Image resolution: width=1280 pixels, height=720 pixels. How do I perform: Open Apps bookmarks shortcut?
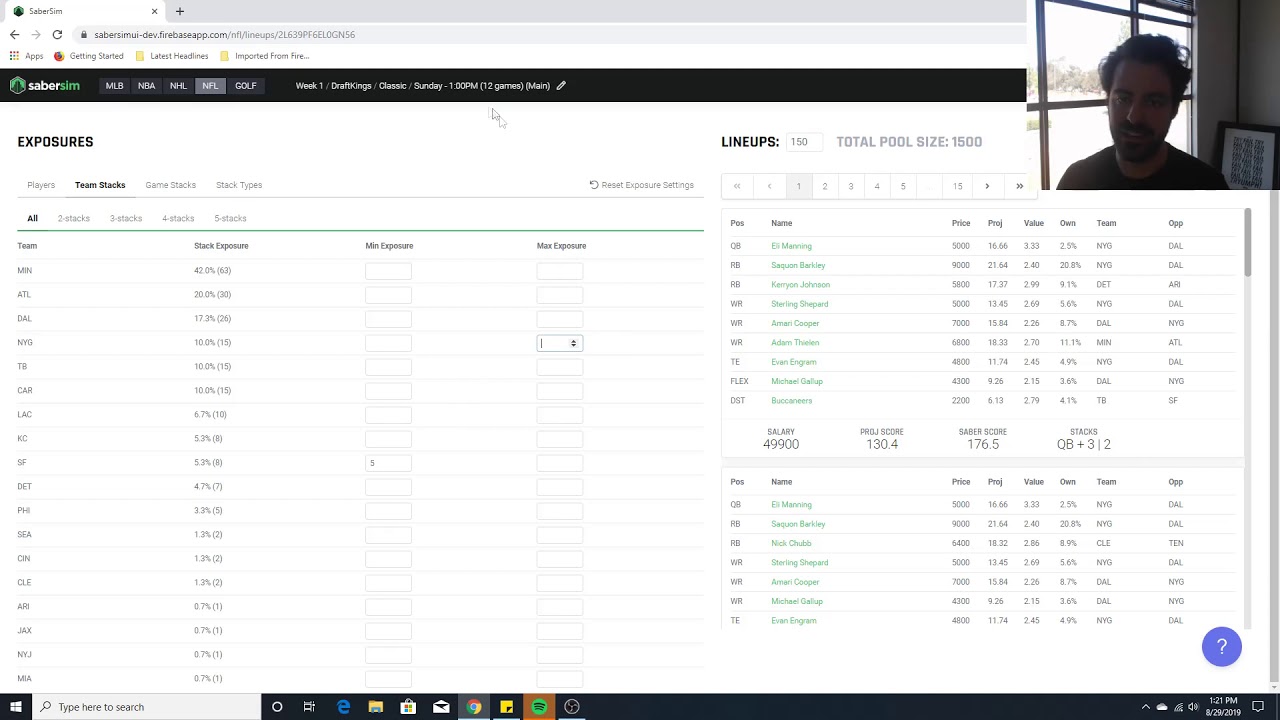27,56
